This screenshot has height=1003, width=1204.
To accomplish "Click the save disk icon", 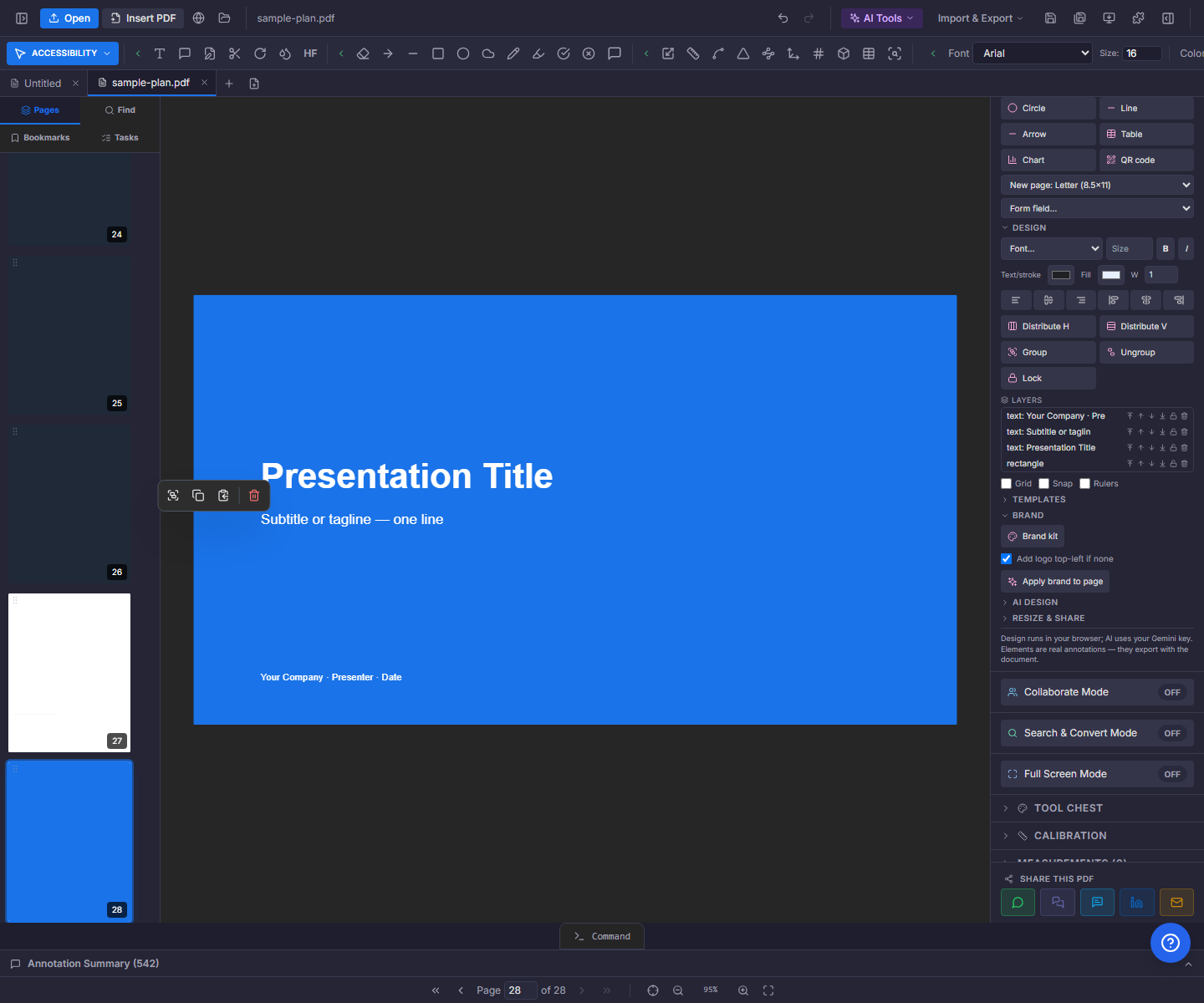I will coord(1051,18).
